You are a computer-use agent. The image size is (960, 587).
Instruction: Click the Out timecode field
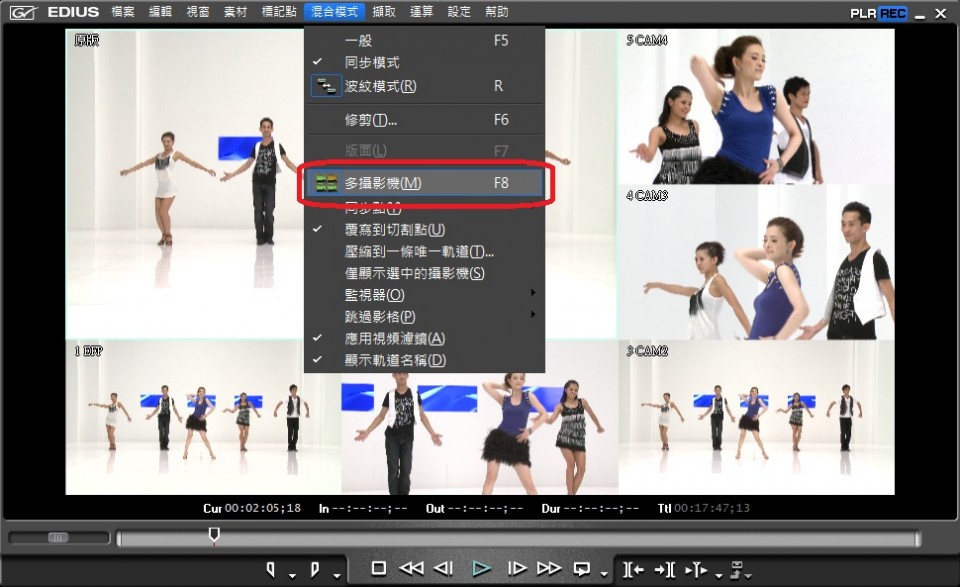(x=485, y=508)
